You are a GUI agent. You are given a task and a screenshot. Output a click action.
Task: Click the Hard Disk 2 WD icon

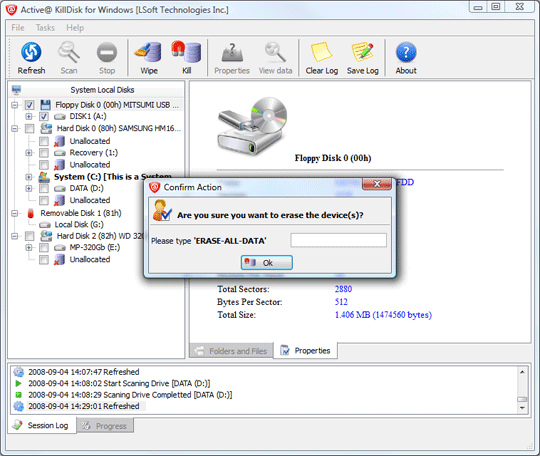tap(46, 236)
